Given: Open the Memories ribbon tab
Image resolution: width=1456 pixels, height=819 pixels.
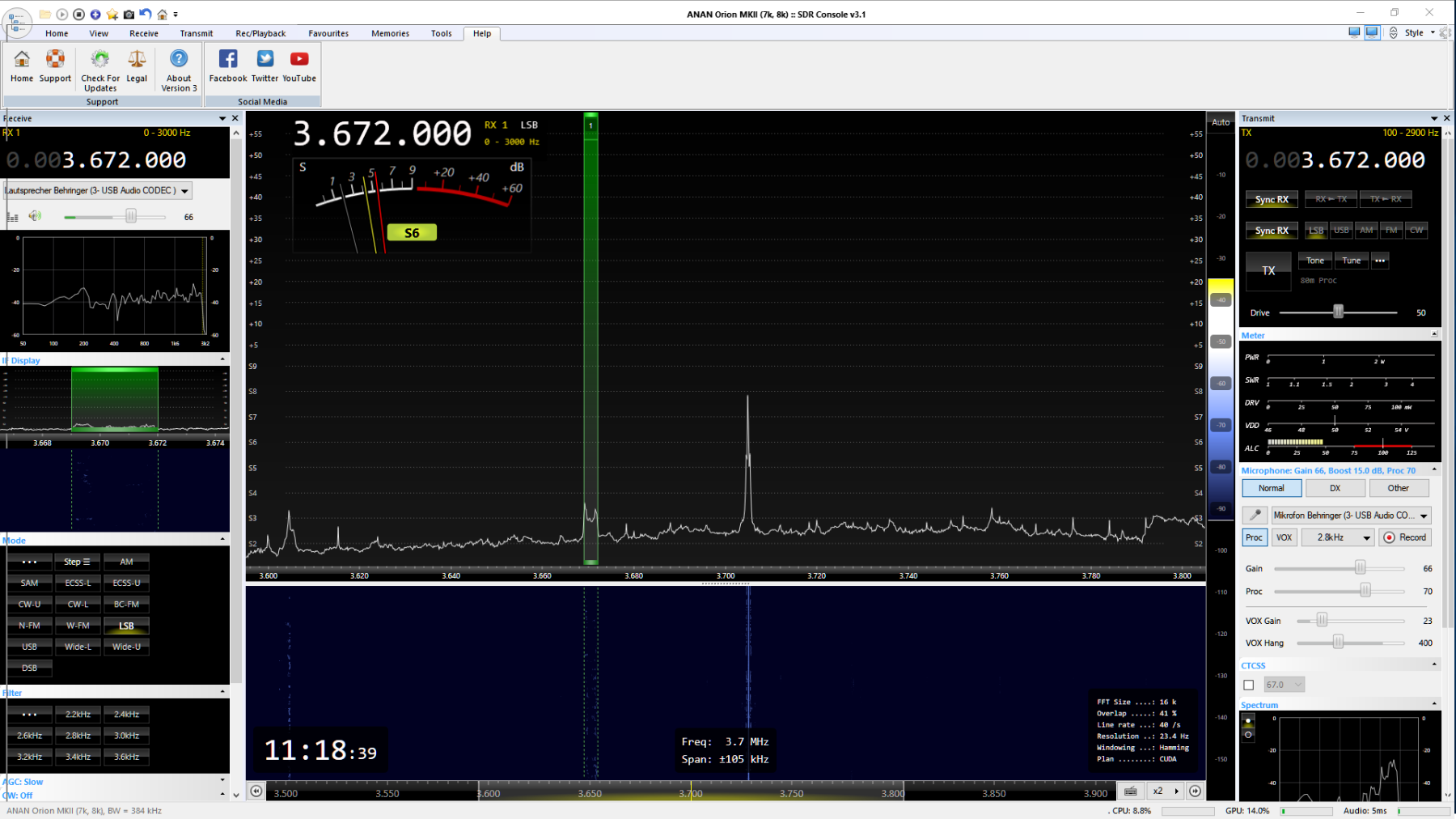Looking at the screenshot, I should pyautogui.click(x=390, y=33).
